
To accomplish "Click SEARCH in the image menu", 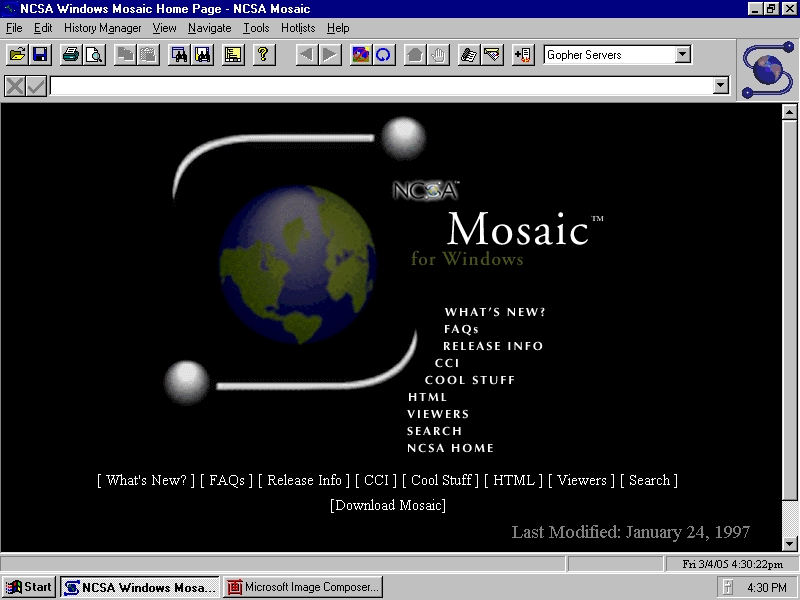I will click(434, 431).
